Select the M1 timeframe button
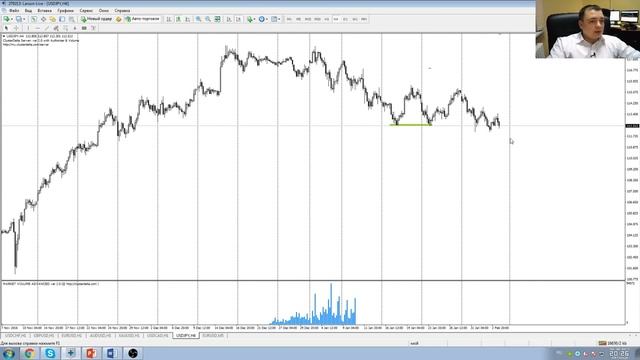Screen dimensions: 640x360 pyautogui.click(x=289, y=19)
